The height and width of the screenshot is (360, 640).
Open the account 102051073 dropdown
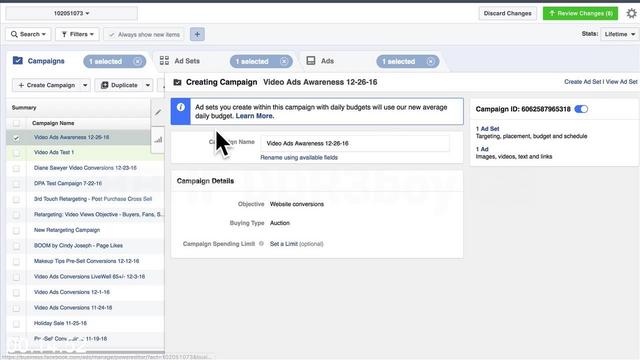[x=71, y=13]
